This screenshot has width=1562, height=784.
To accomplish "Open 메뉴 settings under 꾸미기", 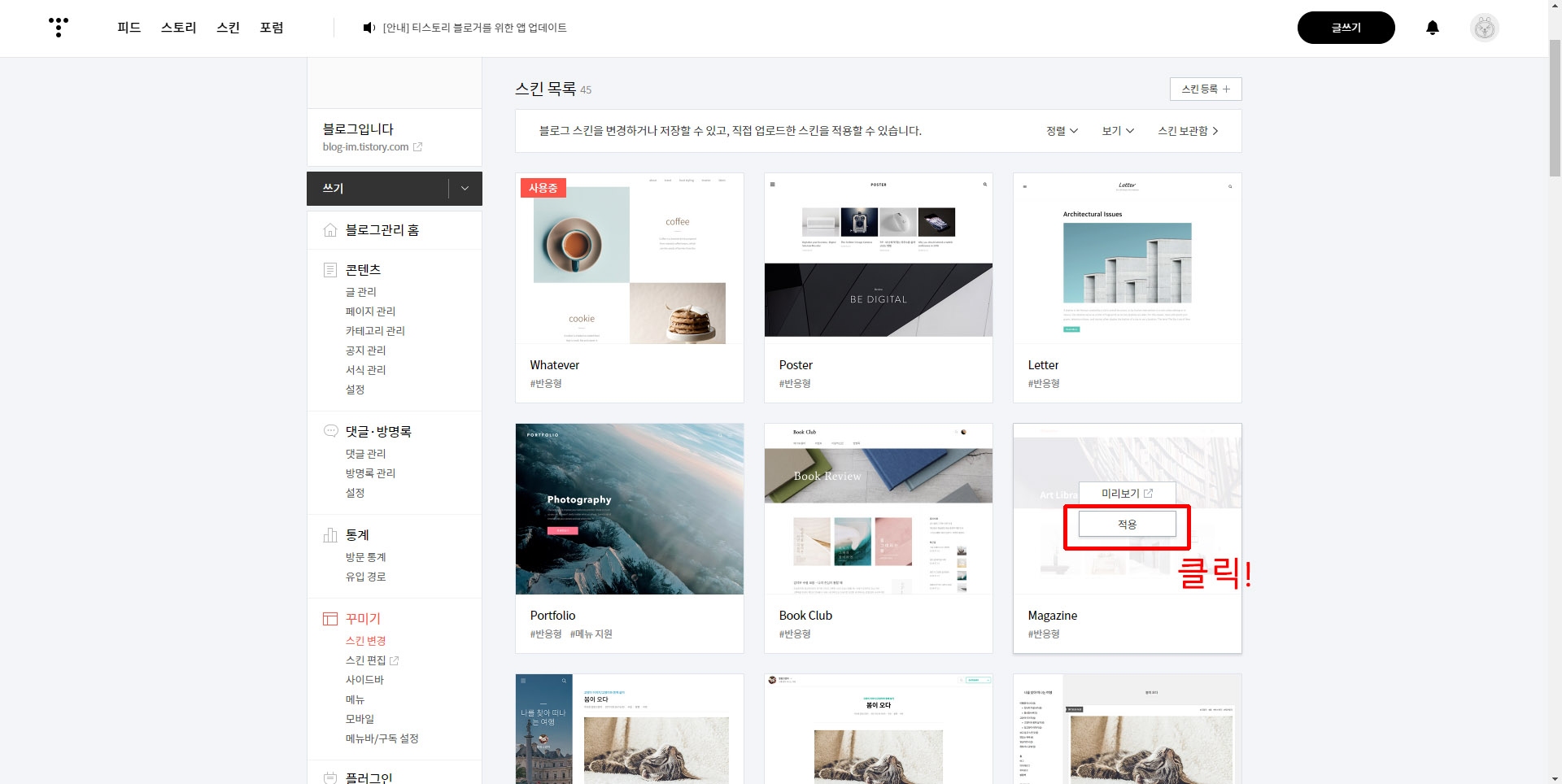I will click(x=356, y=699).
